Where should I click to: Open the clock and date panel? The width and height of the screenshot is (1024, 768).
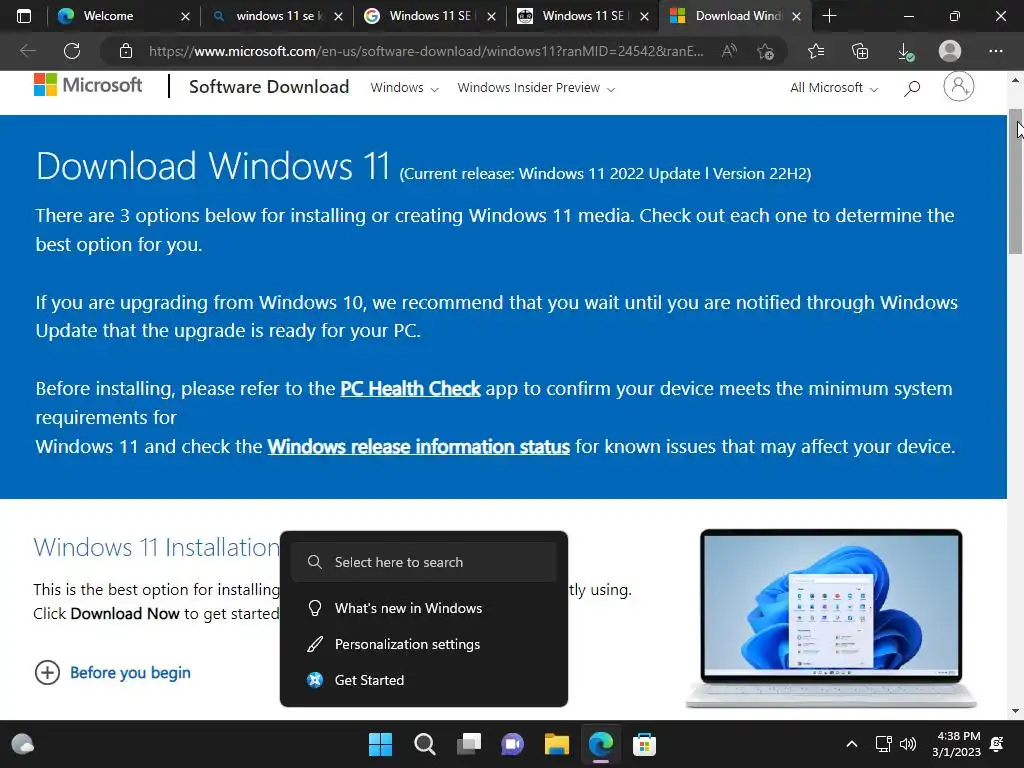click(x=956, y=744)
